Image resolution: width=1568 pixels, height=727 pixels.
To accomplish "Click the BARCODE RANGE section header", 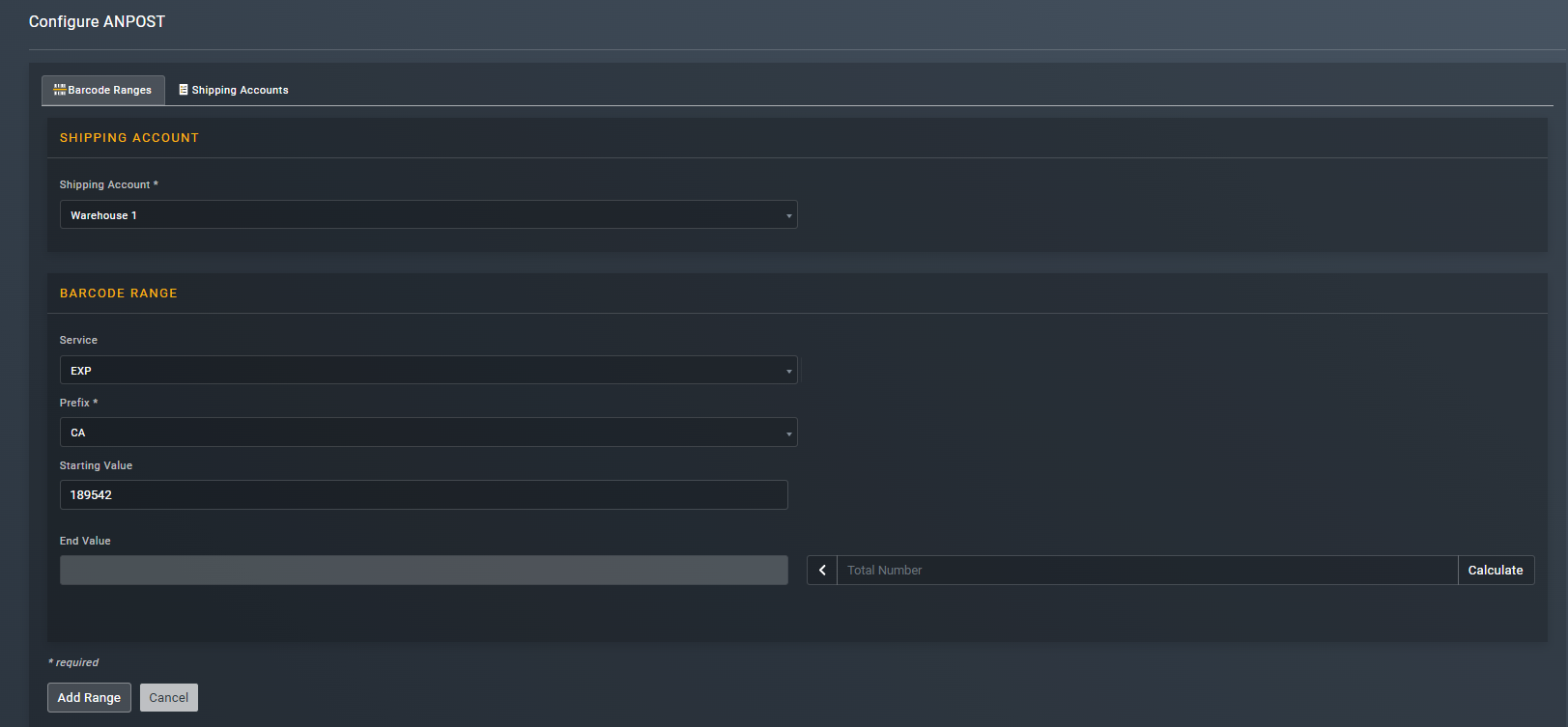I will point(119,294).
